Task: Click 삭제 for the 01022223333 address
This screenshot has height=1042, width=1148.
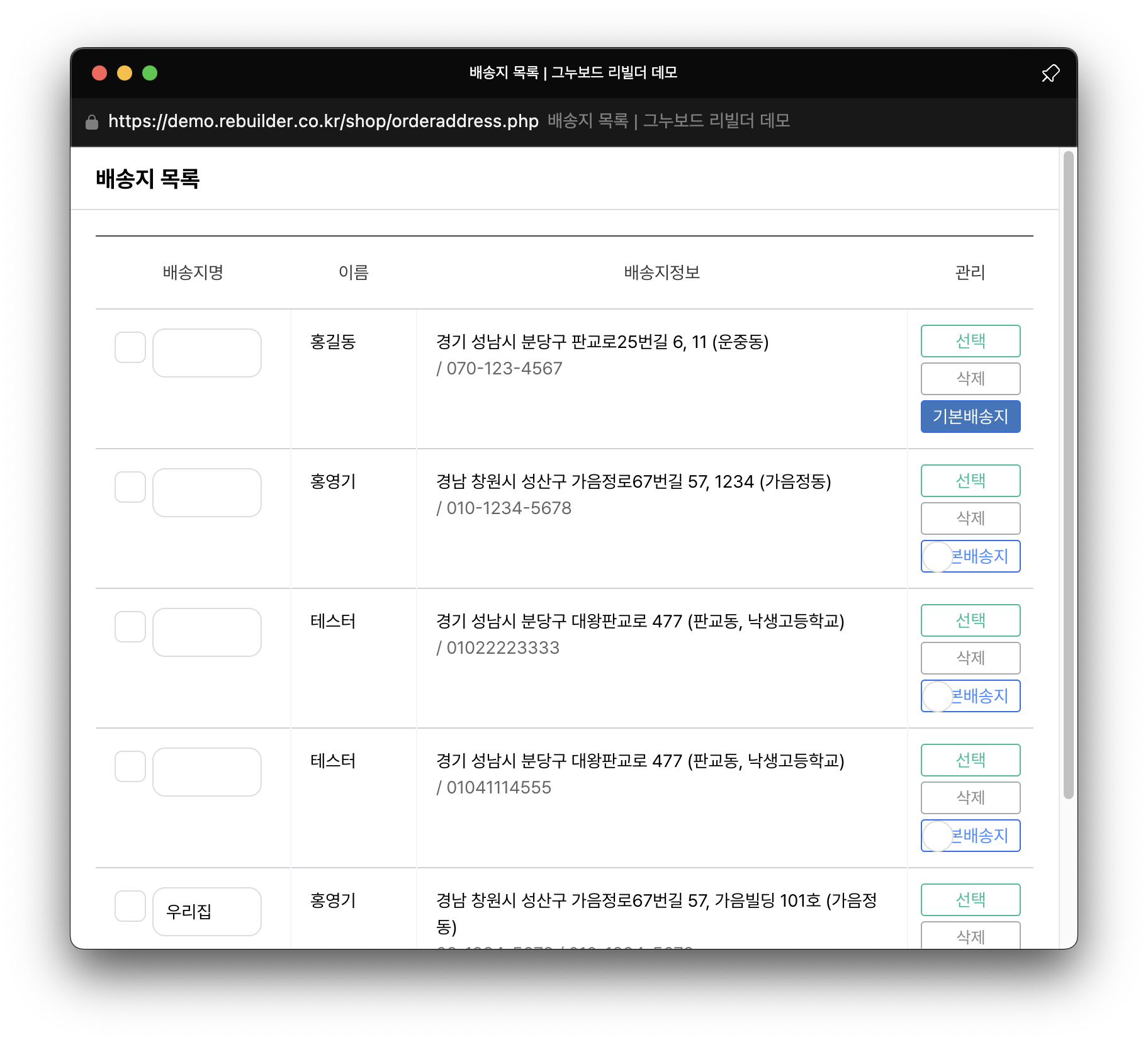Action: 971,658
